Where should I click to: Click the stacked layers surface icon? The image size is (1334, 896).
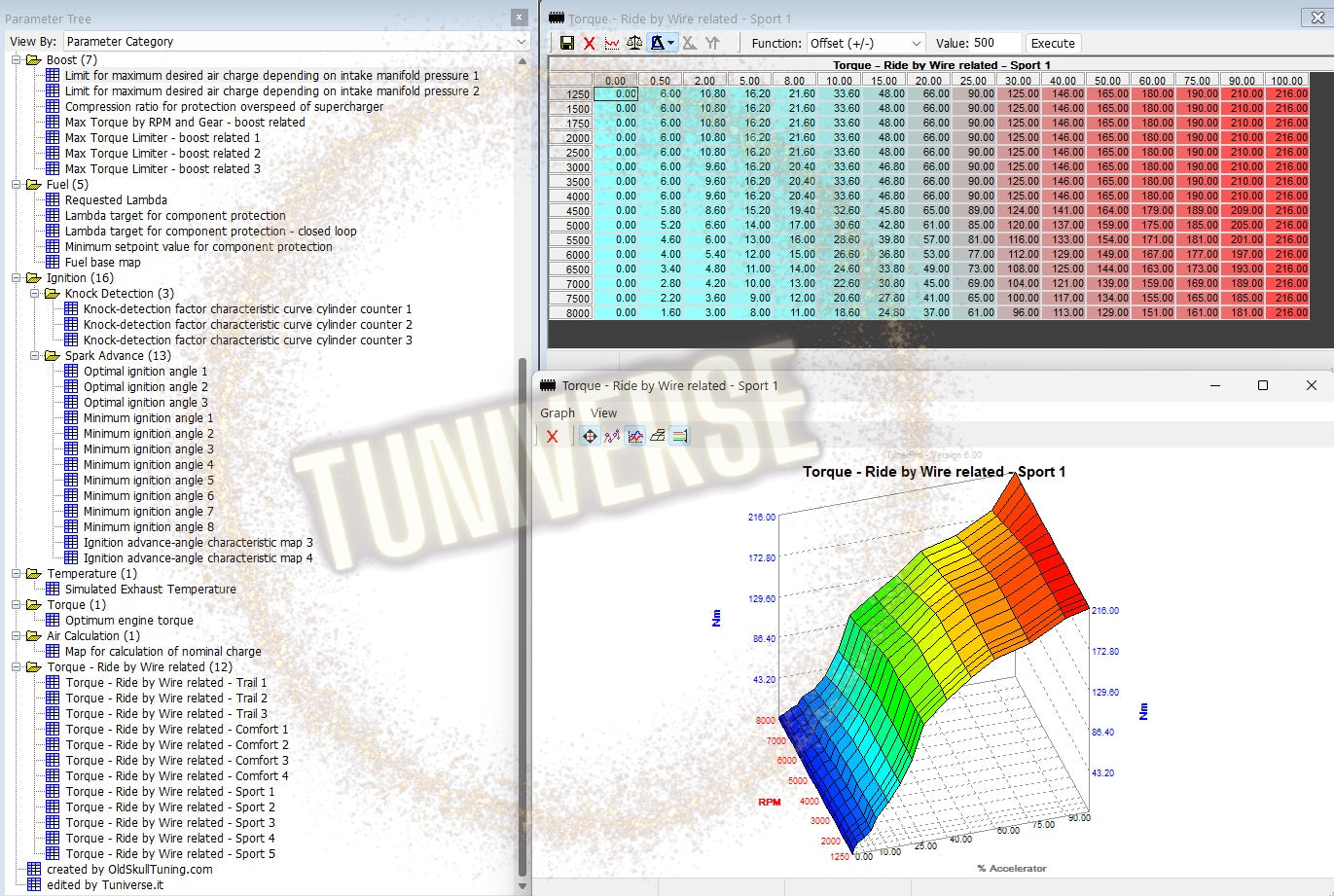pos(658,436)
